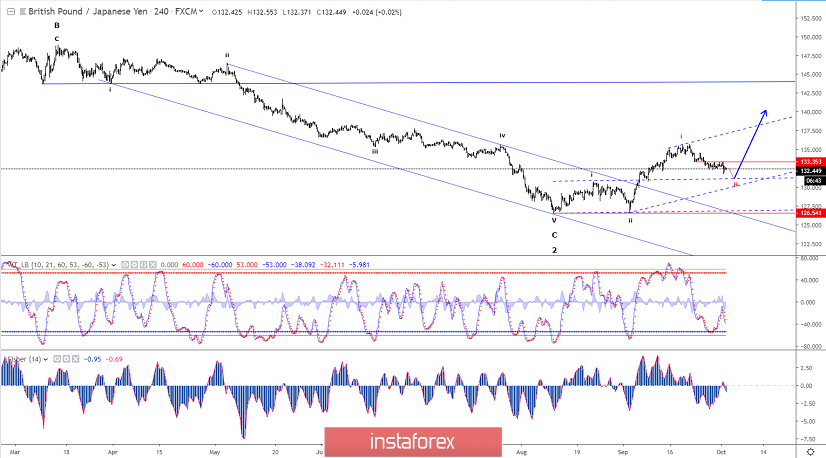Click the 150.000 price axis level
The height and width of the screenshot is (458, 826).
click(x=811, y=37)
